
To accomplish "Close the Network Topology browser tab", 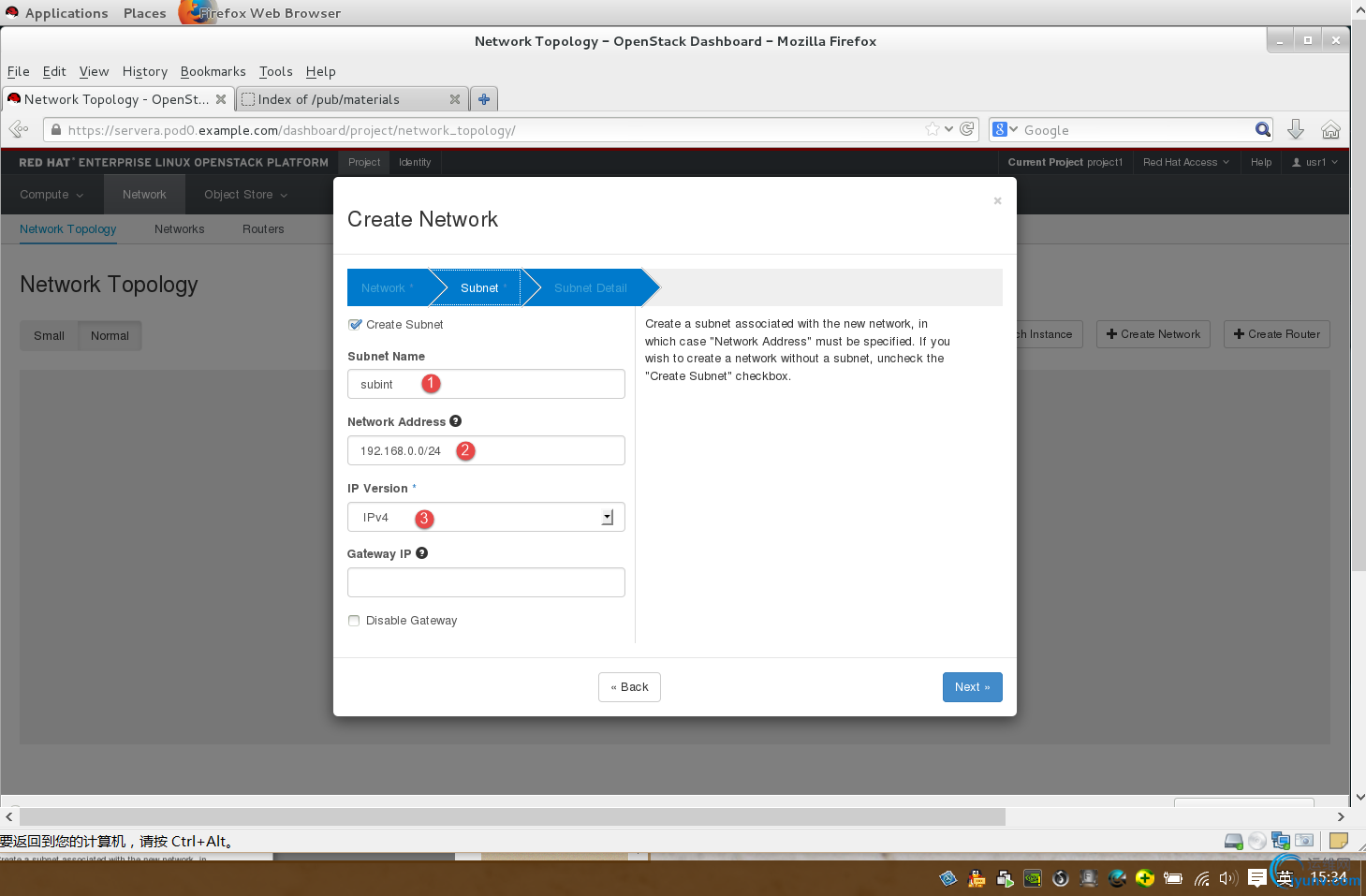I will [221, 99].
